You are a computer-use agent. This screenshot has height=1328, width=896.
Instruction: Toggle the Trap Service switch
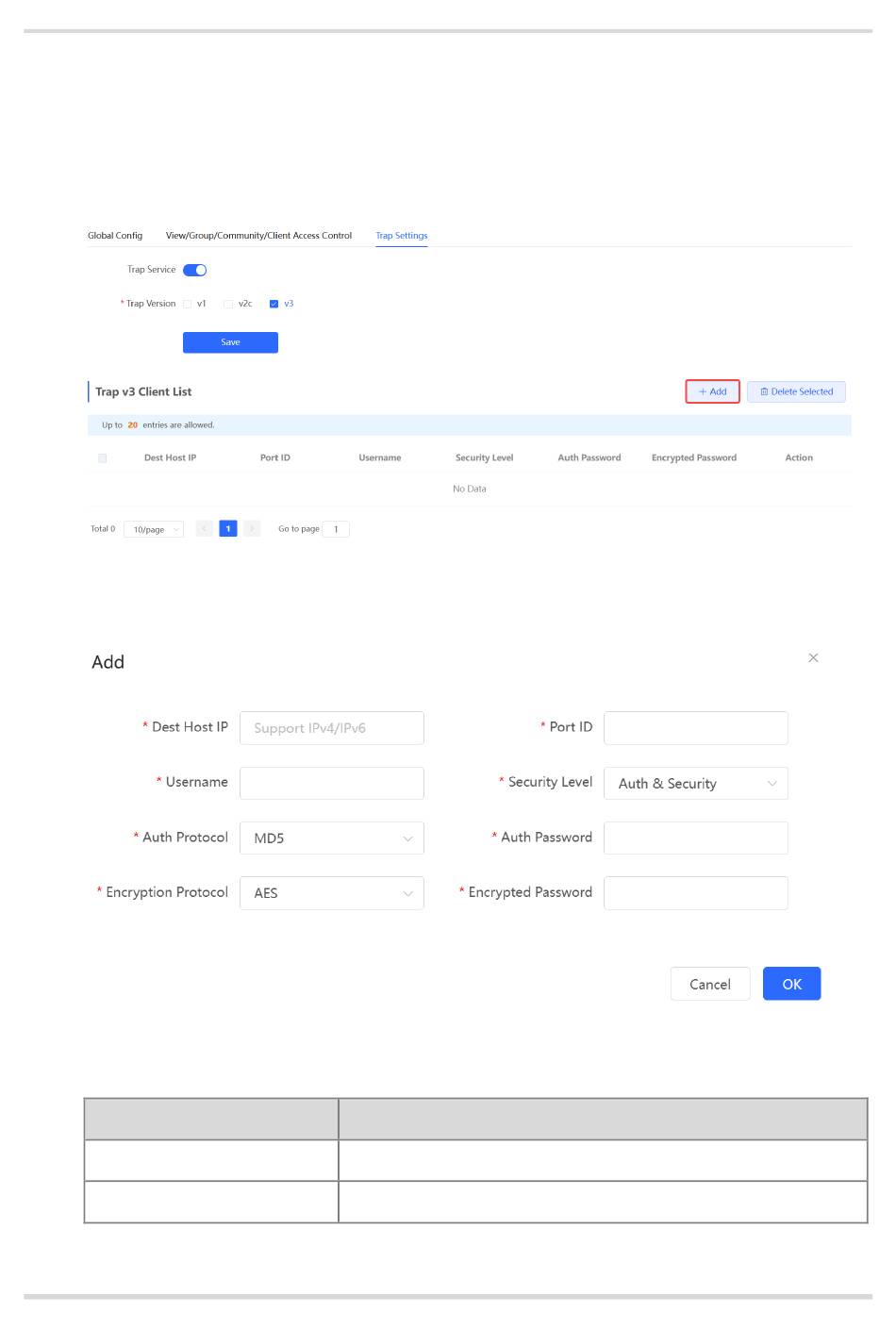click(x=195, y=270)
